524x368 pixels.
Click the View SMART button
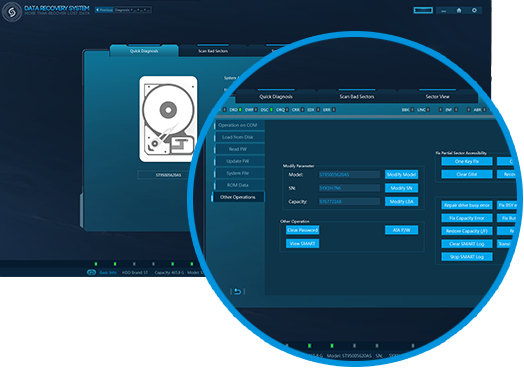[302, 243]
